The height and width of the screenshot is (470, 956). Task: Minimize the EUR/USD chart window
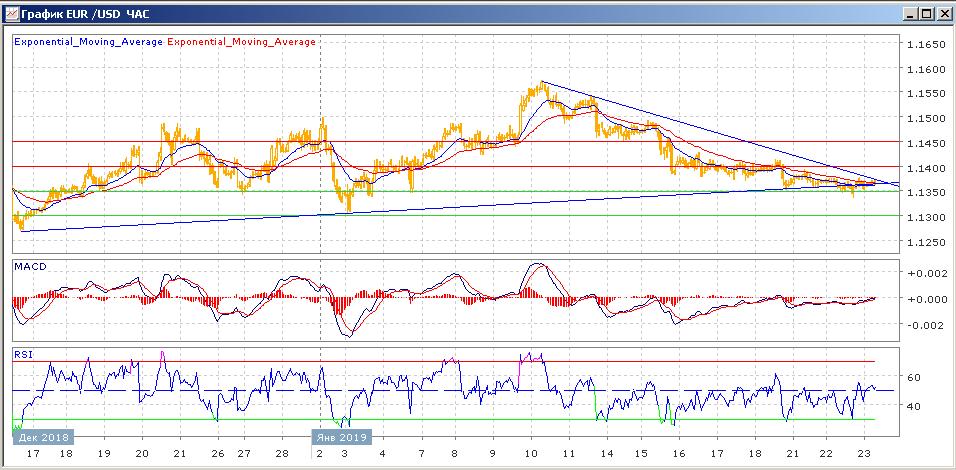tap(911, 13)
